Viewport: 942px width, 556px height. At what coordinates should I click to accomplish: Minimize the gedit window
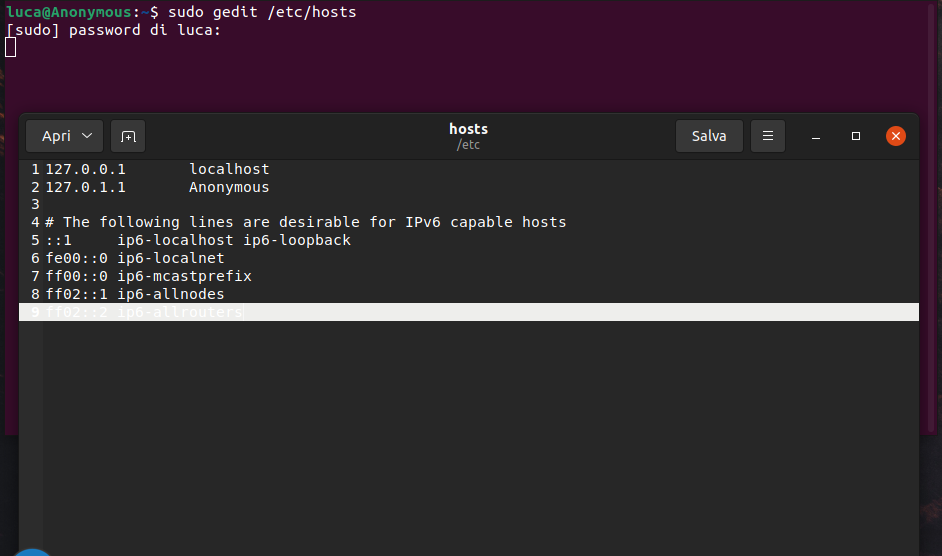(816, 136)
